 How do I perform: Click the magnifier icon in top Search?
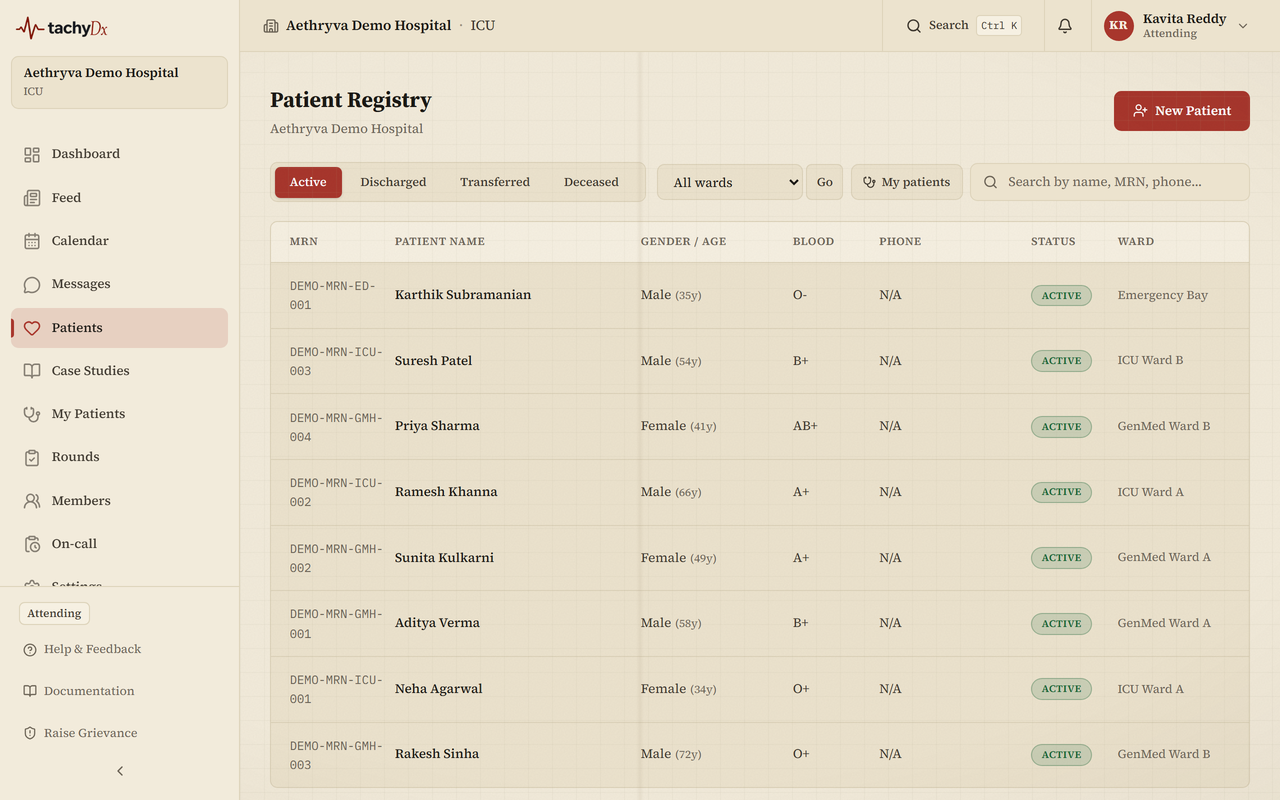pos(913,26)
